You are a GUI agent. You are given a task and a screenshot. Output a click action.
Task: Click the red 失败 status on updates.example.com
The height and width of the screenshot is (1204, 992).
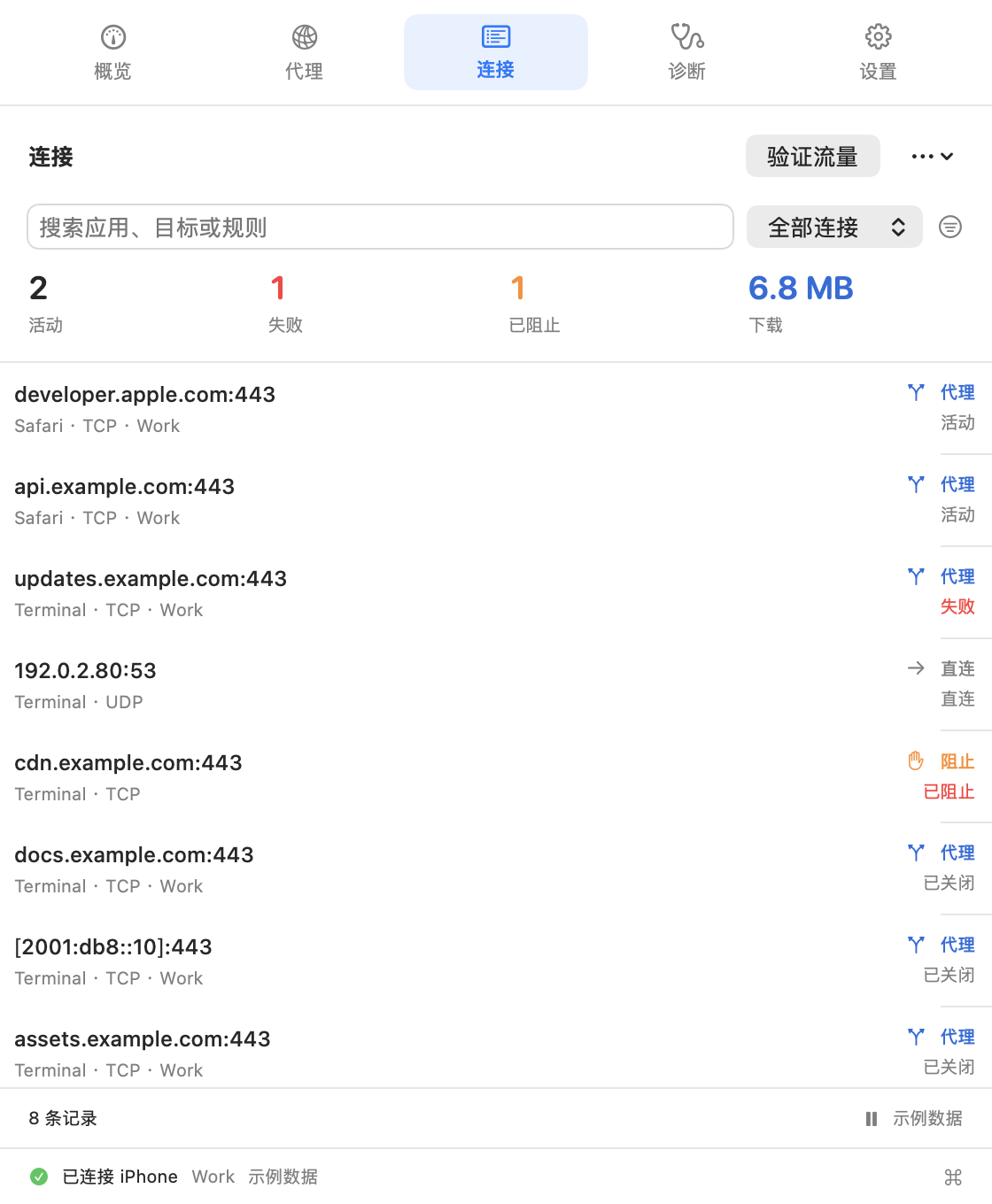pos(957,606)
